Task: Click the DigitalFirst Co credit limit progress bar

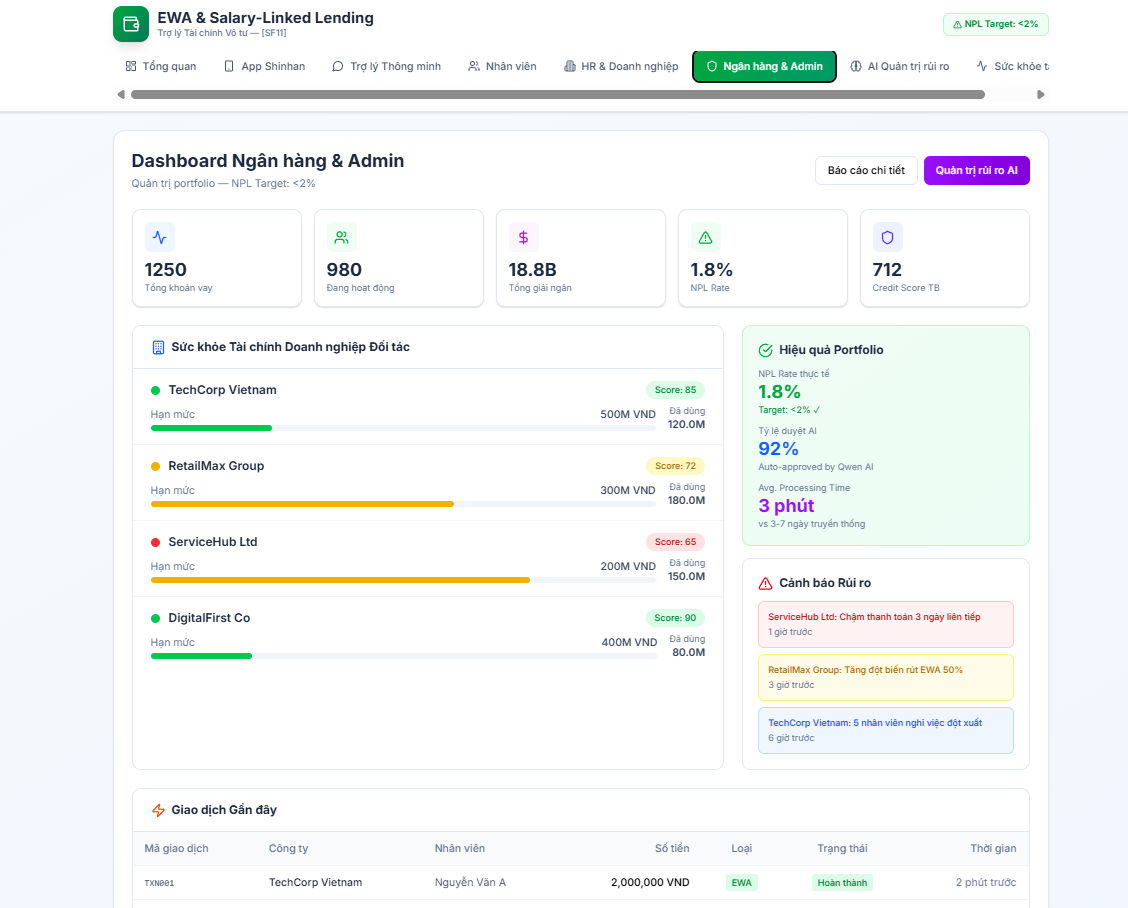Action: pos(404,656)
